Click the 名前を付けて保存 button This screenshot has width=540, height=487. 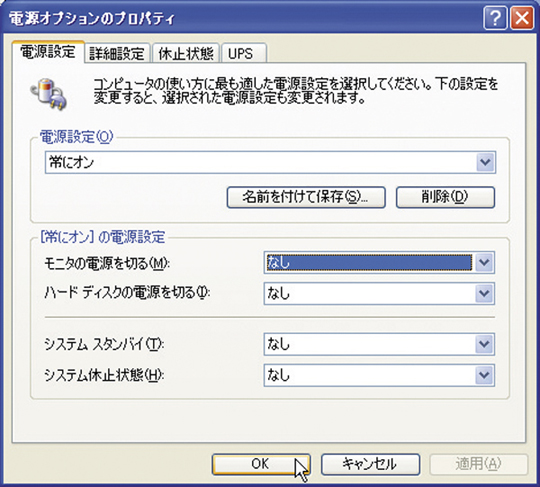(x=306, y=197)
